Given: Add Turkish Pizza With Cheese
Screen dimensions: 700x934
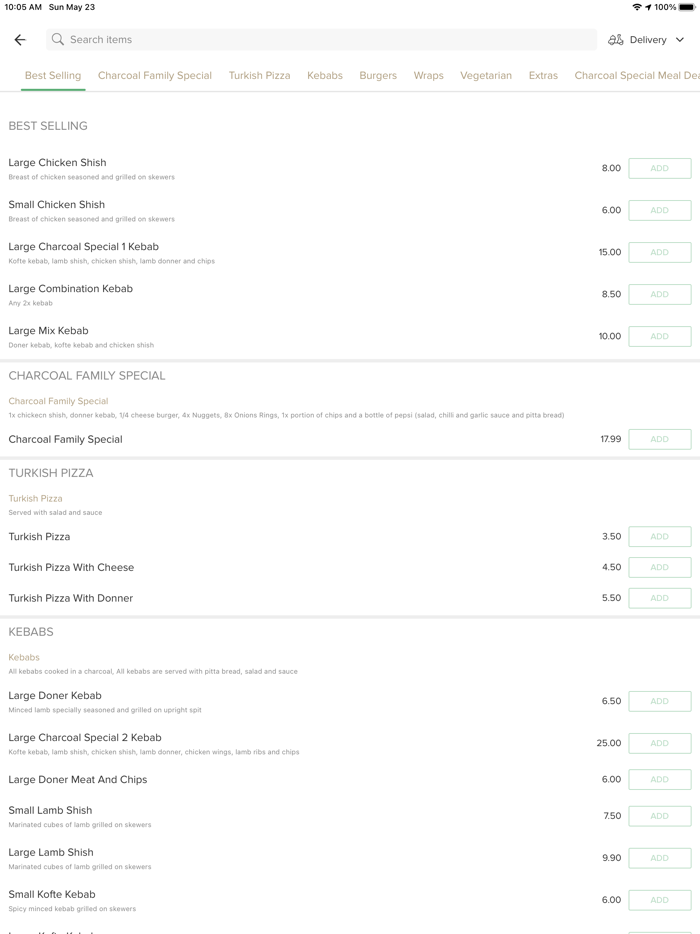Looking at the screenshot, I should (659, 567).
